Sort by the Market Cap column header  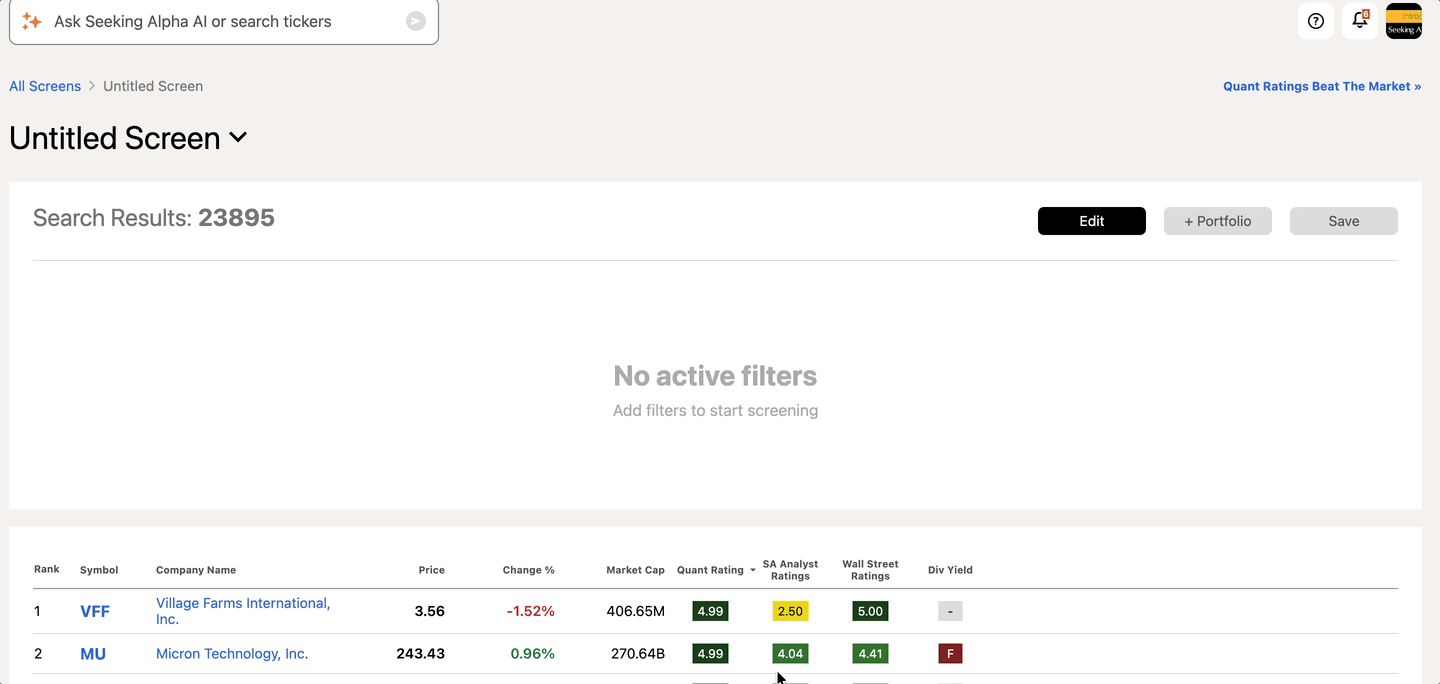coord(635,570)
